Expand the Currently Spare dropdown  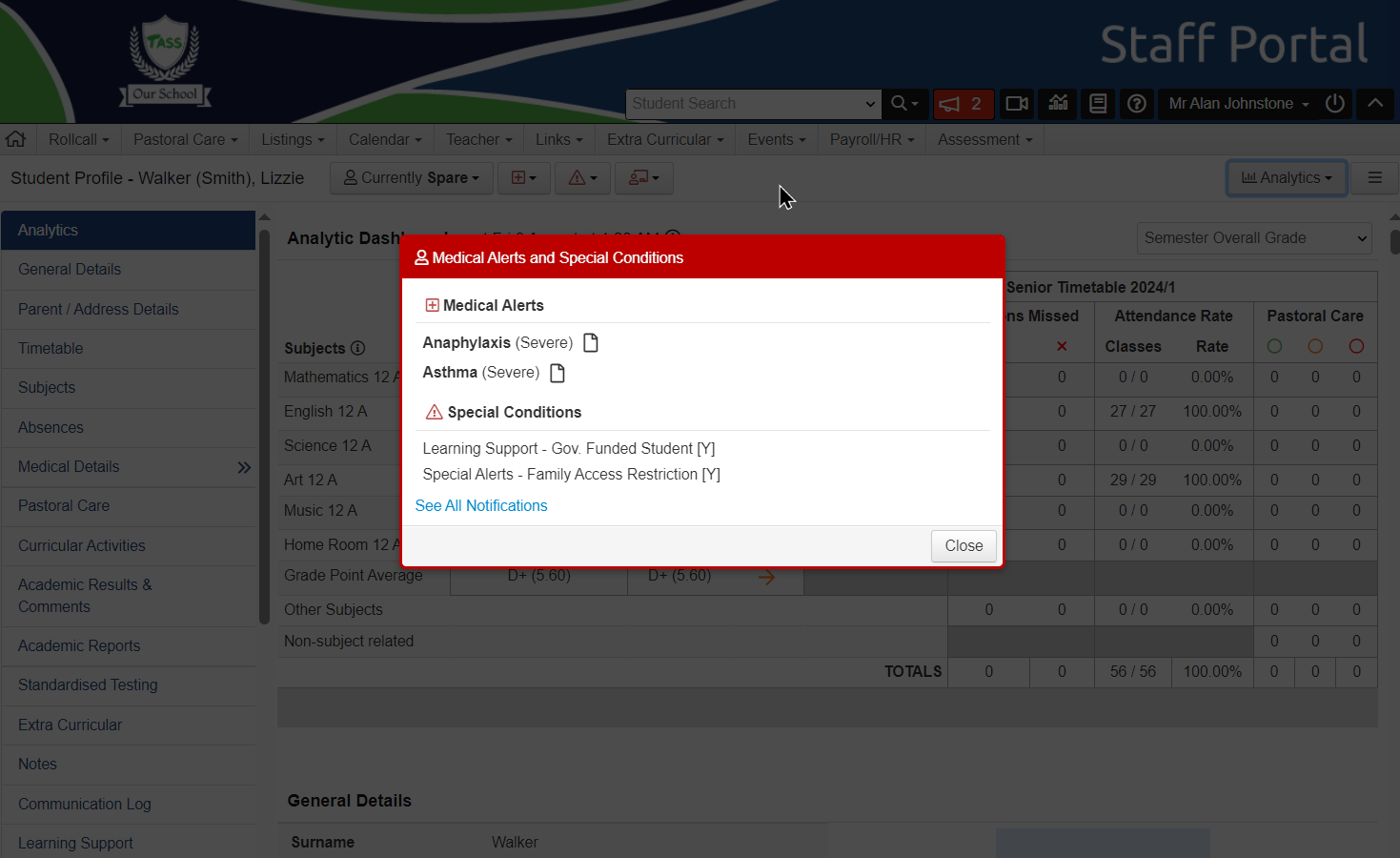click(x=411, y=178)
